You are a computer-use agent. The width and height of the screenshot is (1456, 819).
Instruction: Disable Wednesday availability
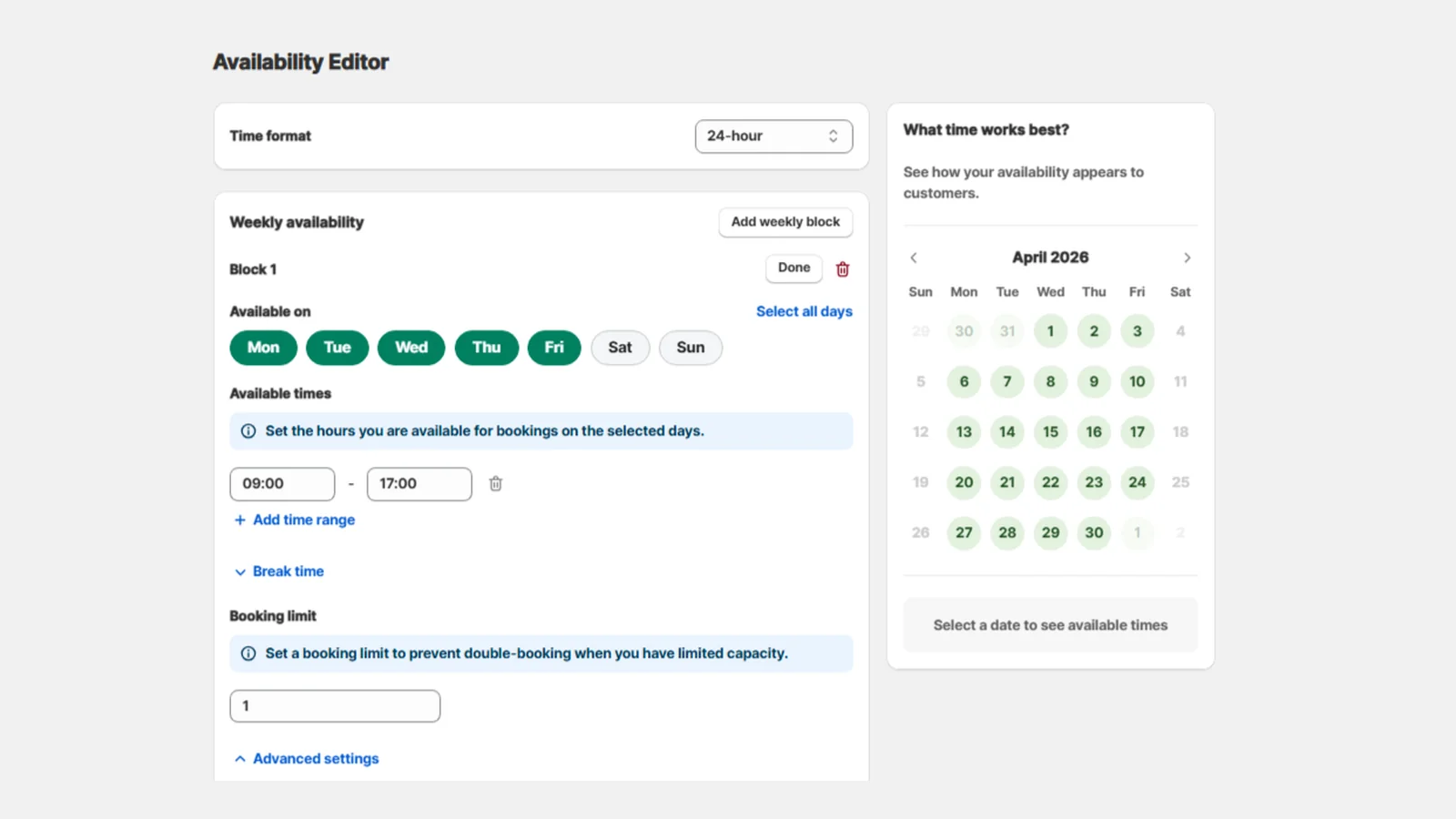pos(410,347)
